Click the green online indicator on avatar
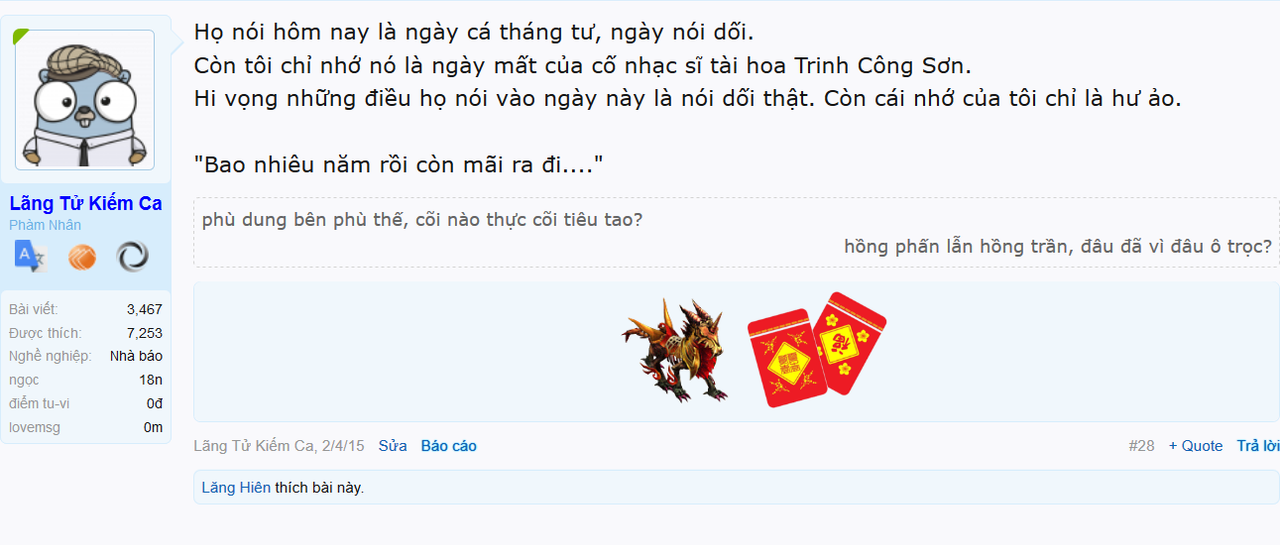Image resolution: width=1280 pixels, height=545 pixels. click(20, 36)
